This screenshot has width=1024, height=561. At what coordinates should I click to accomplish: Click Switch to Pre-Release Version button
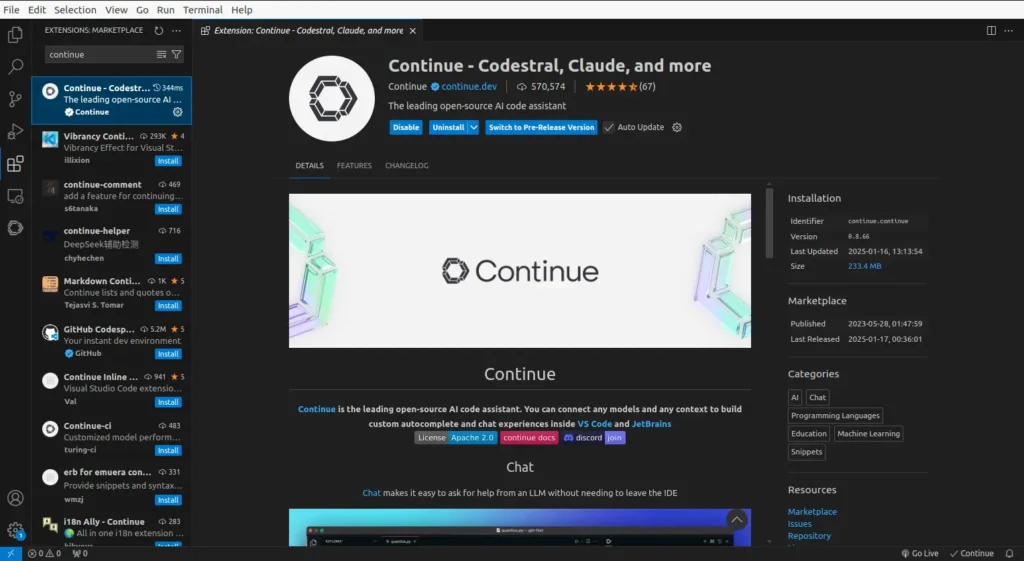(541, 127)
